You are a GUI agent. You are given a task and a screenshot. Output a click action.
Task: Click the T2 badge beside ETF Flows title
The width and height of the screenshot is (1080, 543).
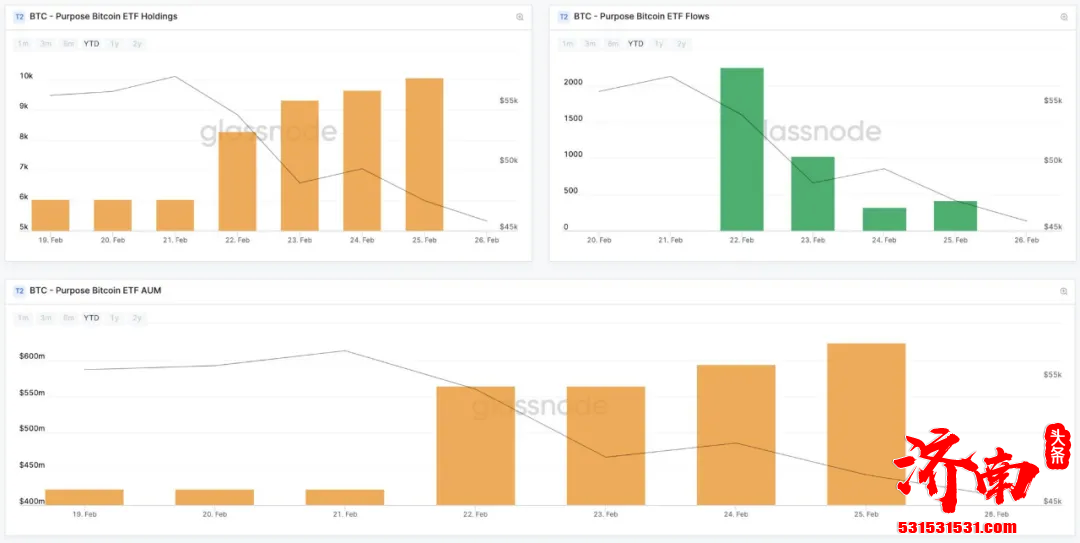[x=563, y=17]
